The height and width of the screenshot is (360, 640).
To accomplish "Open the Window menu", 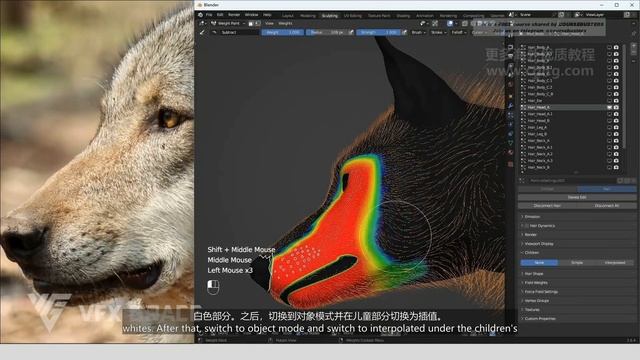I will [251, 15].
